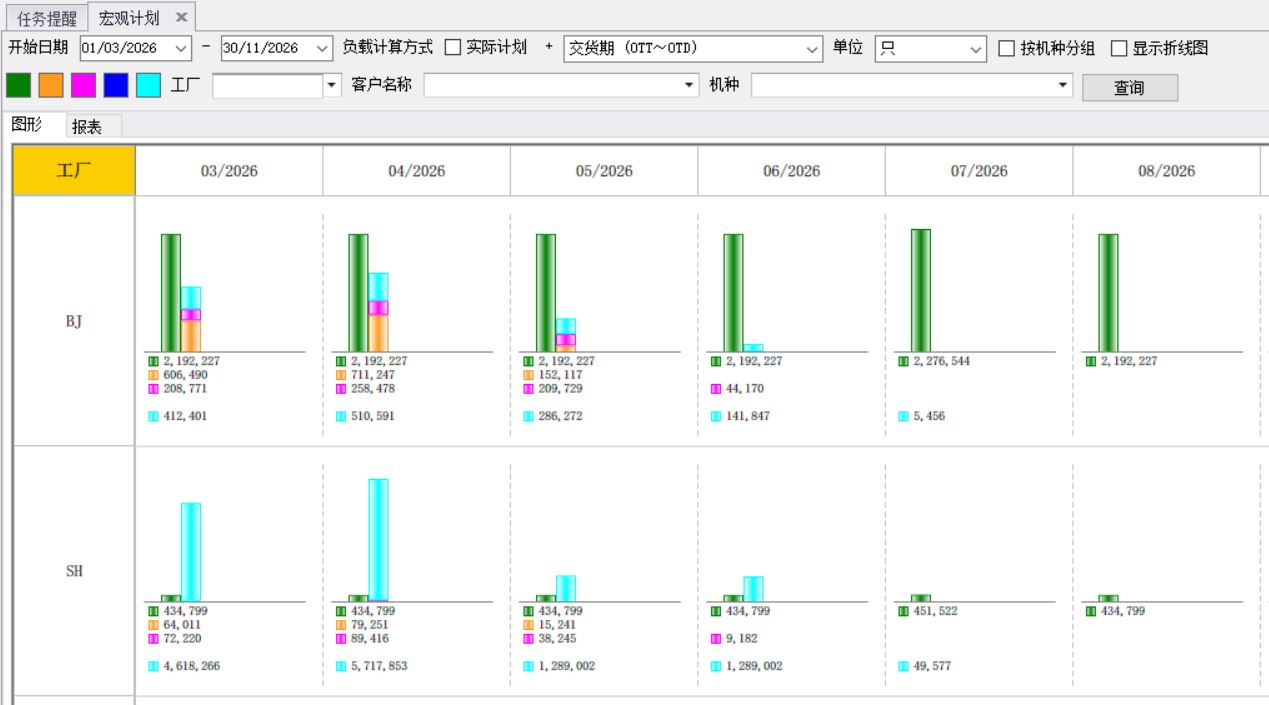Viewport: 1269px width, 705px height.
Task: Switch to the 任务提醒 tab
Action: coord(46,18)
